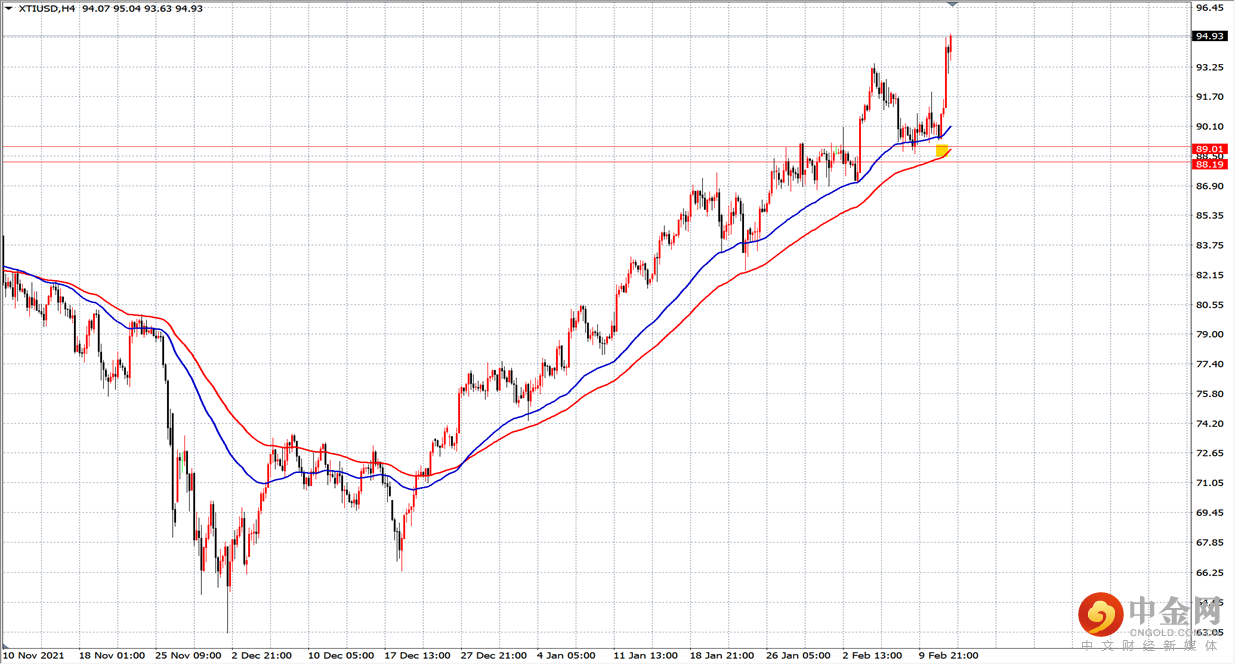Viewport: 1235px width, 664px height.
Task: Click the 71.05 price scale label
Action: pyautogui.click(x=1210, y=483)
